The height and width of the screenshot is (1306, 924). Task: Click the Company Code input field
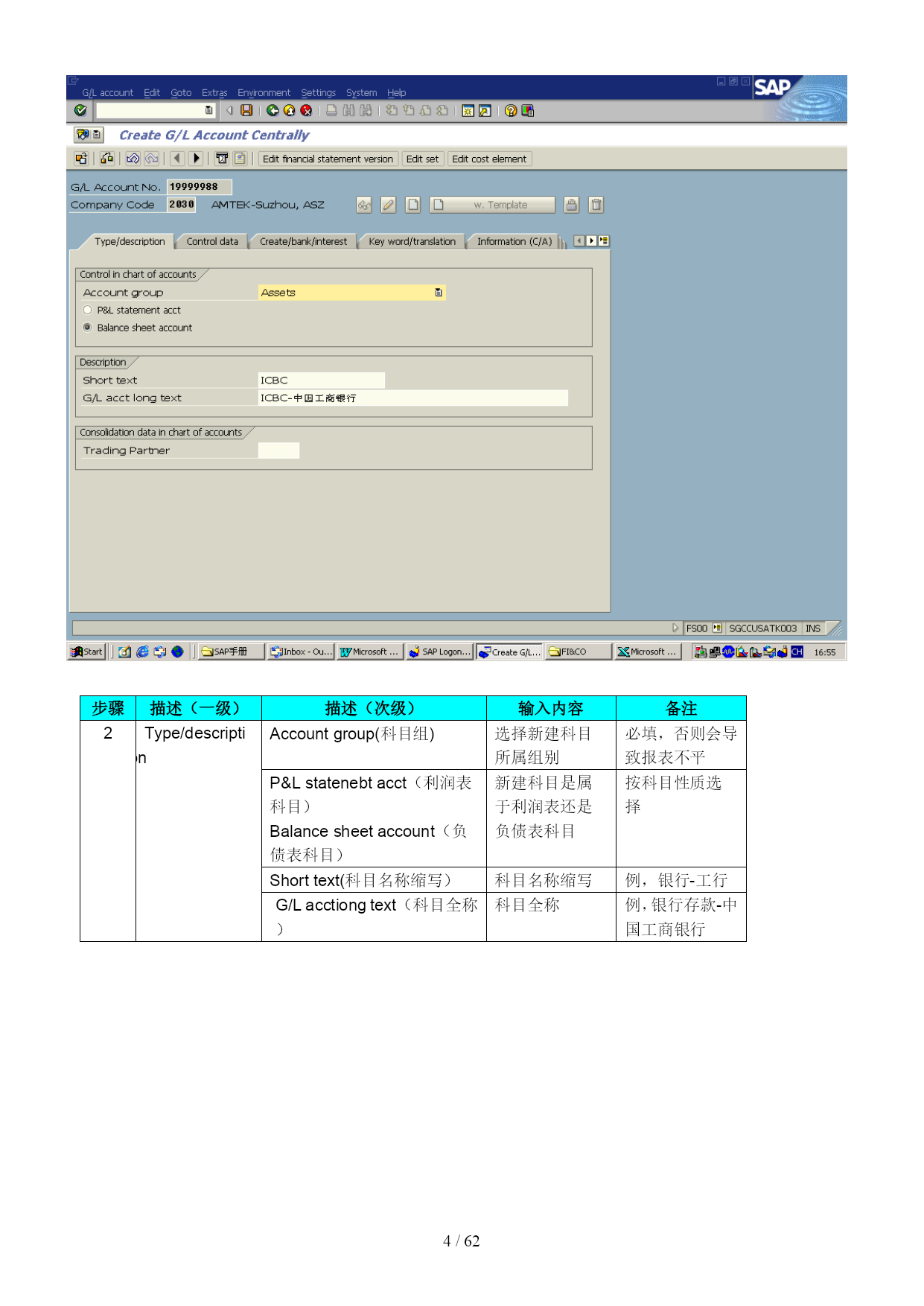pyautogui.click(x=181, y=205)
